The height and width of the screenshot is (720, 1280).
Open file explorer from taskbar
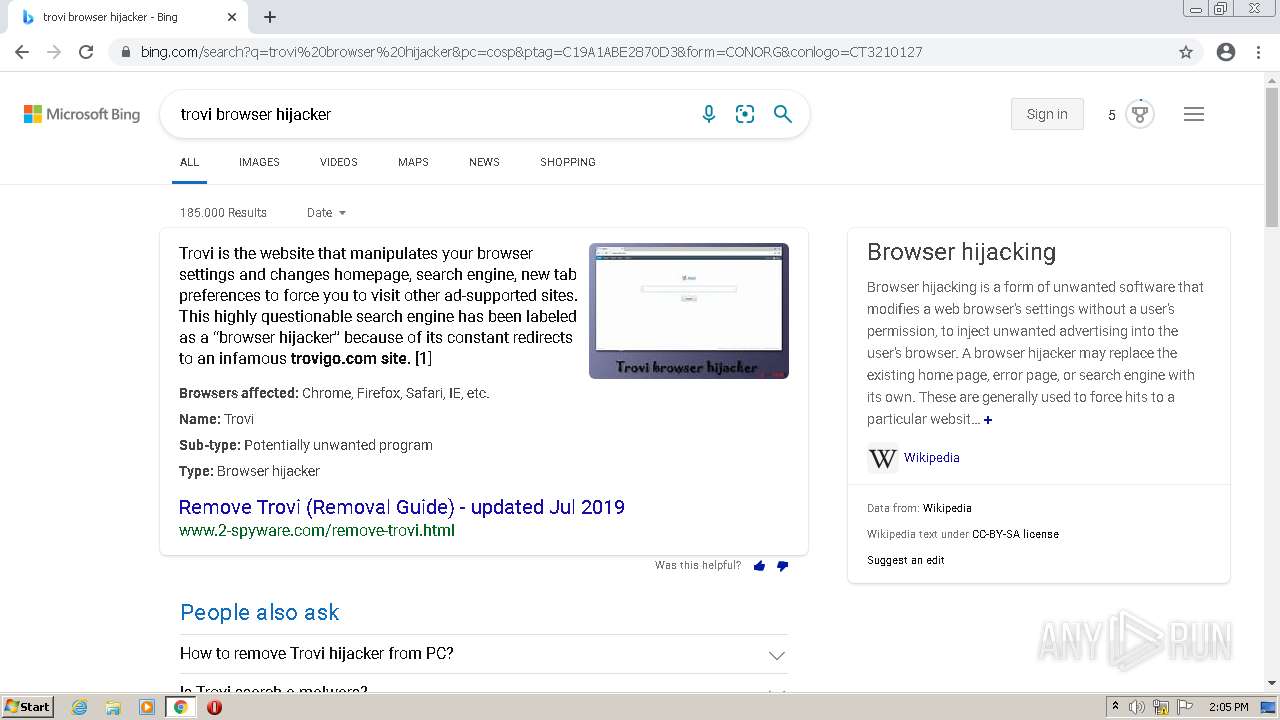pyautogui.click(x=113, y=707)
